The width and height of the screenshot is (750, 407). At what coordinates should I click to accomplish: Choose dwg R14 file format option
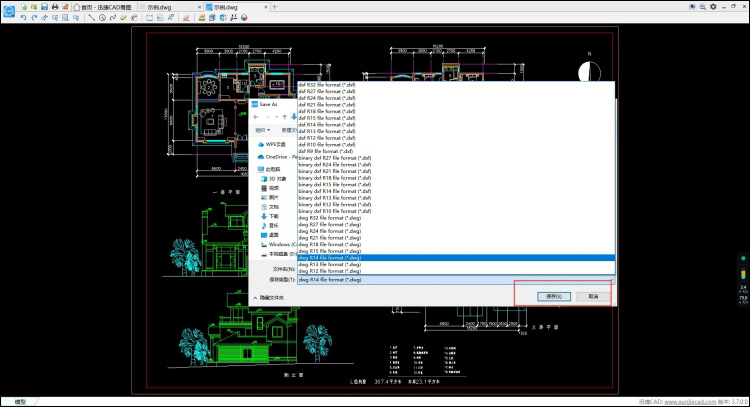tap(456, 258)
